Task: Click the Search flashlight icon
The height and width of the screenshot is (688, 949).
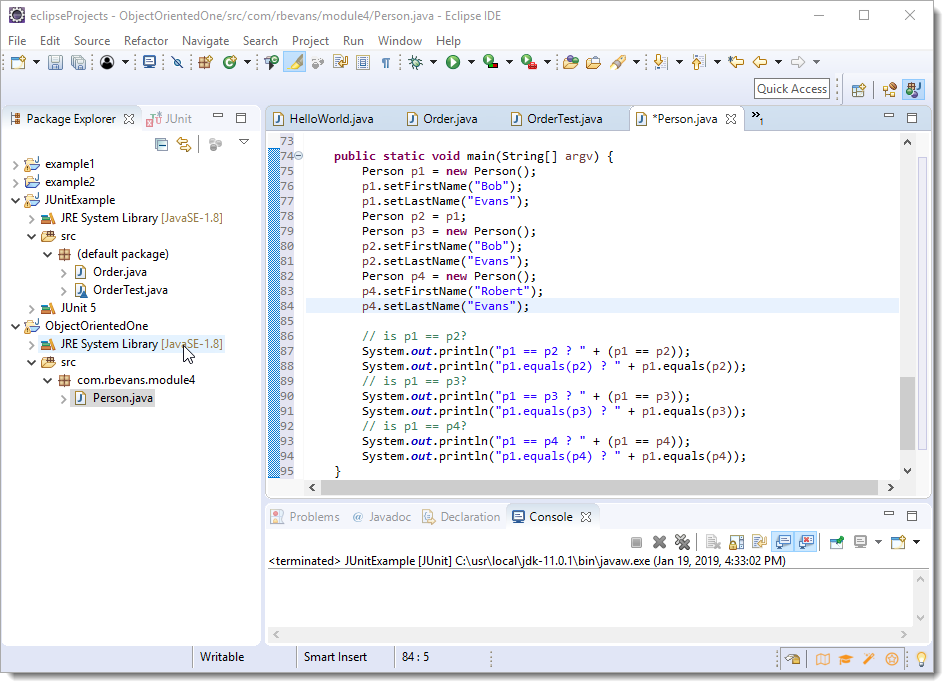Action: [x=618, y=62]
